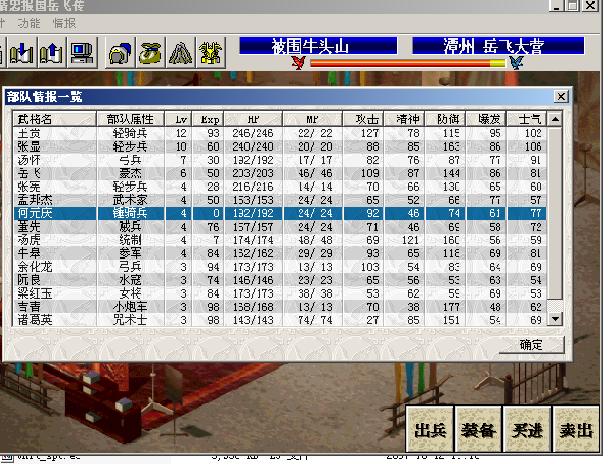Image resolution: width=616 pixels, height=464 pixels.
Task: Sort table by 部队属性 column header
Action: (x=126, y=118)
